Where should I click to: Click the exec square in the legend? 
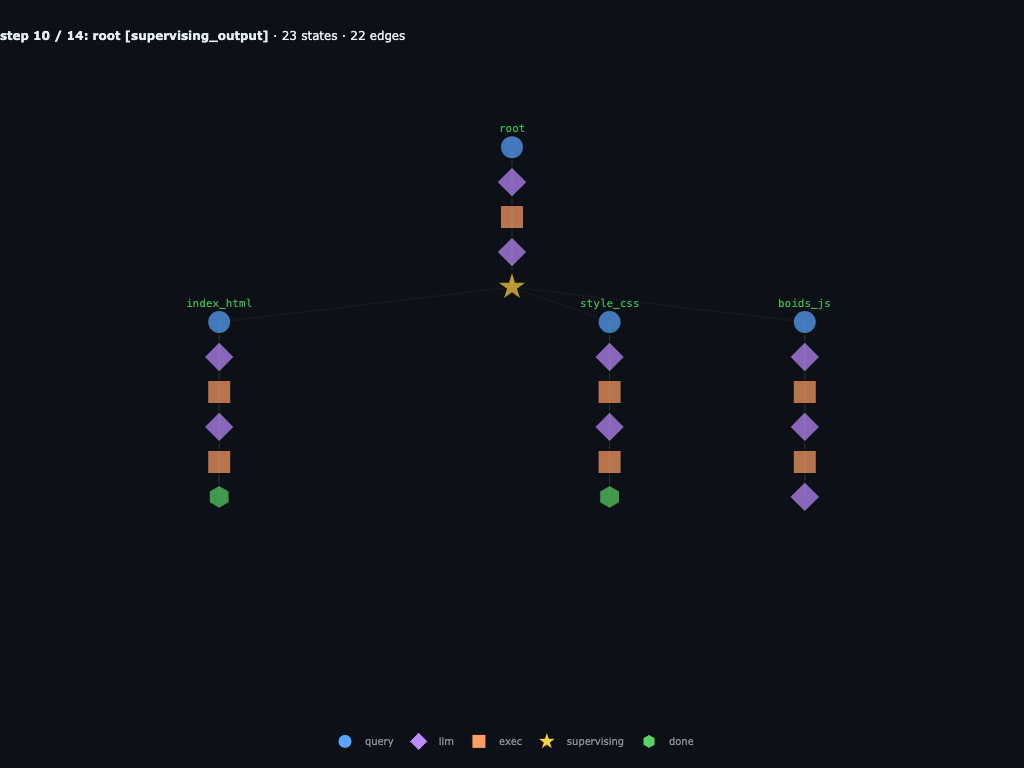479,741
